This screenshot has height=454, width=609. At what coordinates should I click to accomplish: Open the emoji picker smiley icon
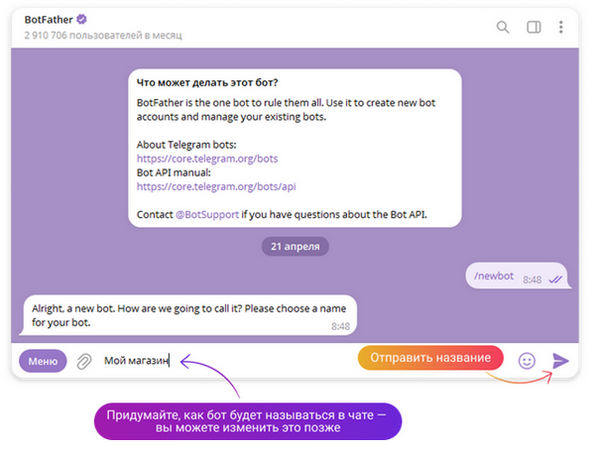527,361
